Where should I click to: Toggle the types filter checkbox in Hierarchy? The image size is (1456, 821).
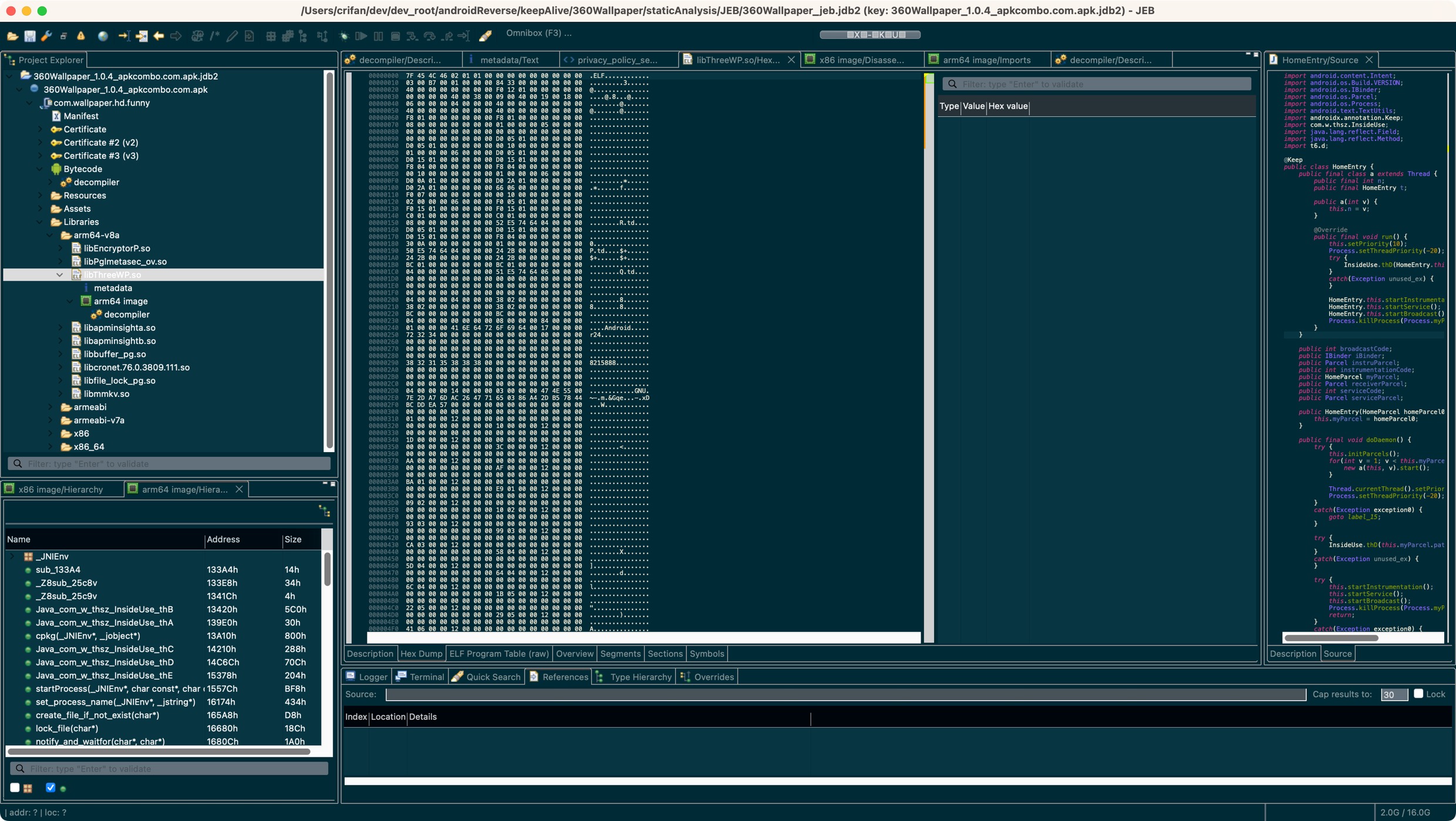[15, 788]
